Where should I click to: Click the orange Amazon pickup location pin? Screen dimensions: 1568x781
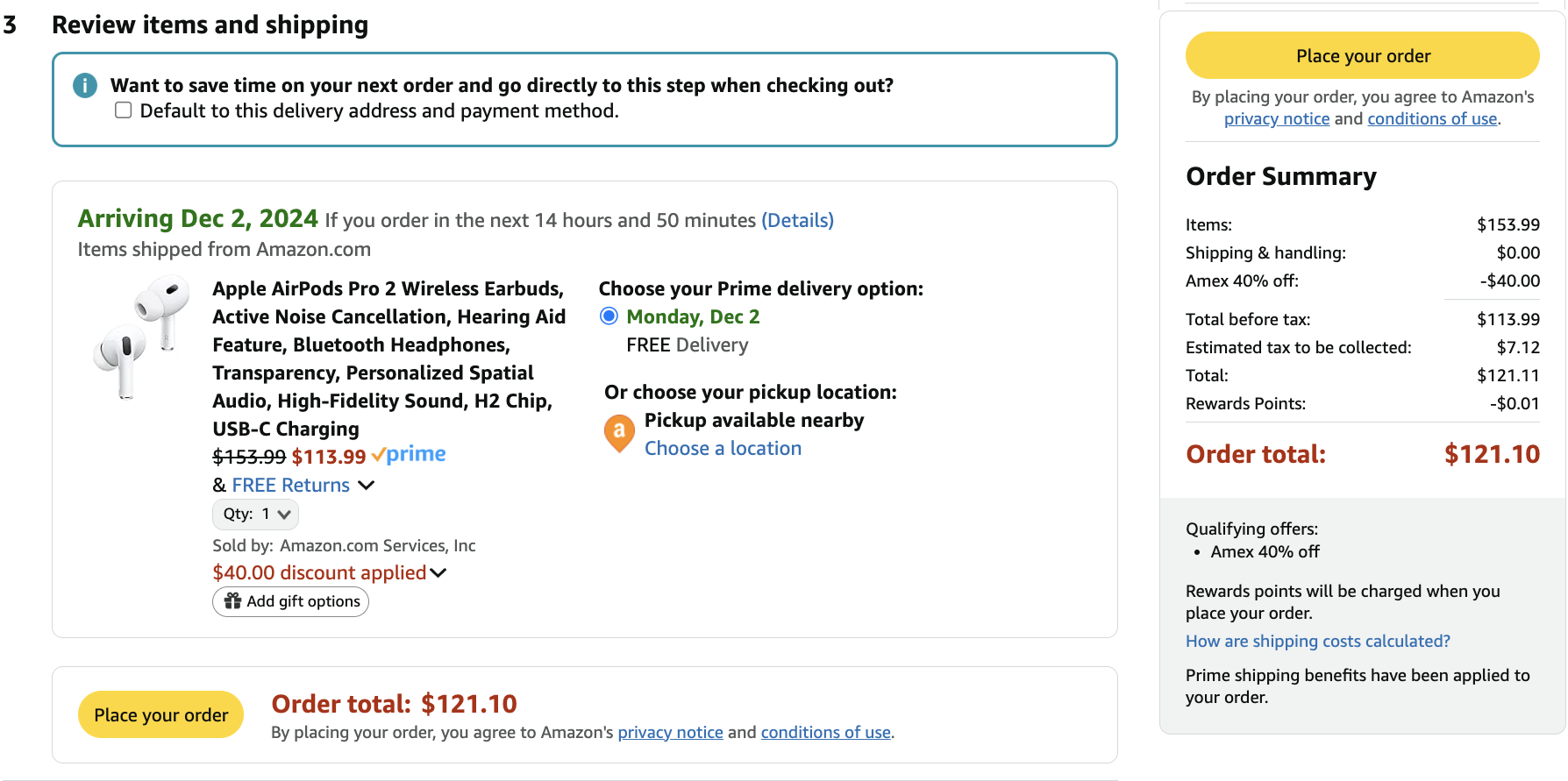click(x=619, y=433)
